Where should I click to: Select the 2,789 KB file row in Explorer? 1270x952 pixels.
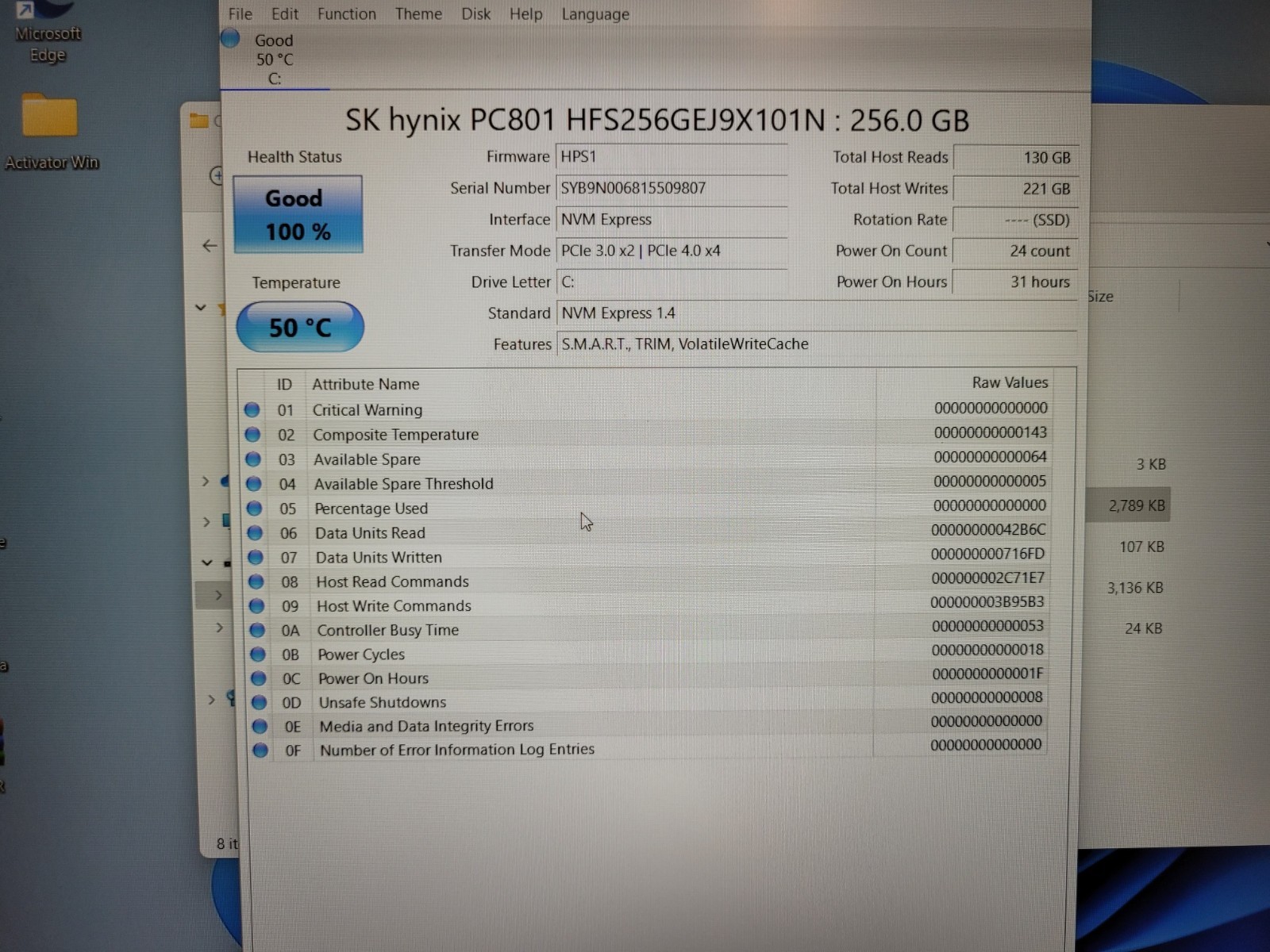coord(1129,505)
